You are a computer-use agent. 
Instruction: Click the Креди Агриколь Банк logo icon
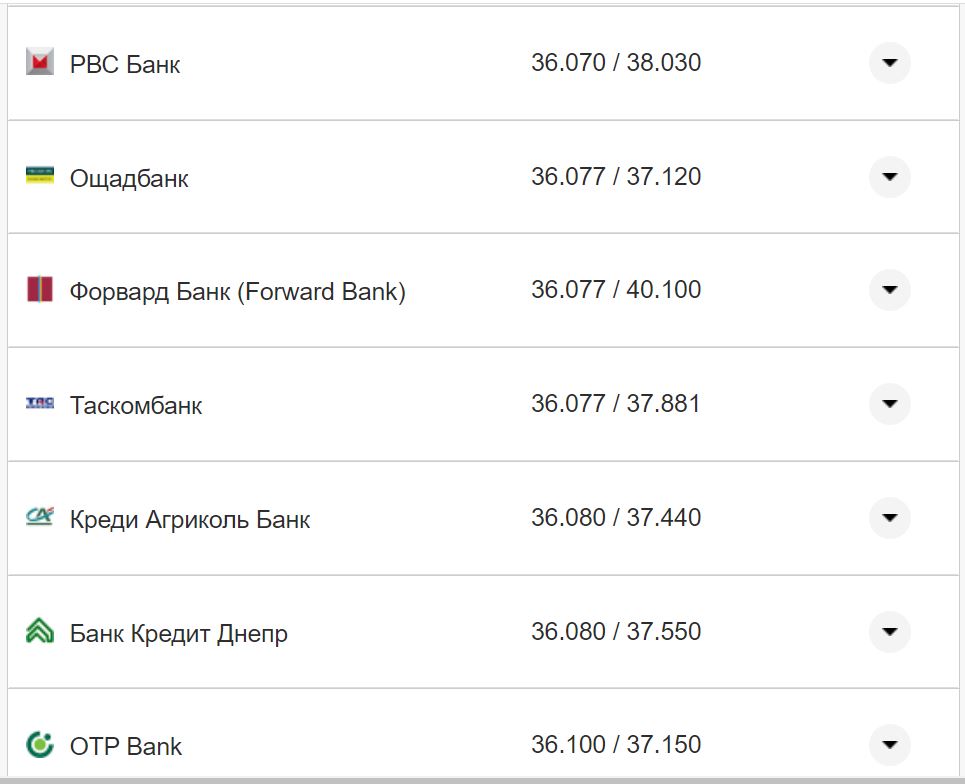click(40, 517)
